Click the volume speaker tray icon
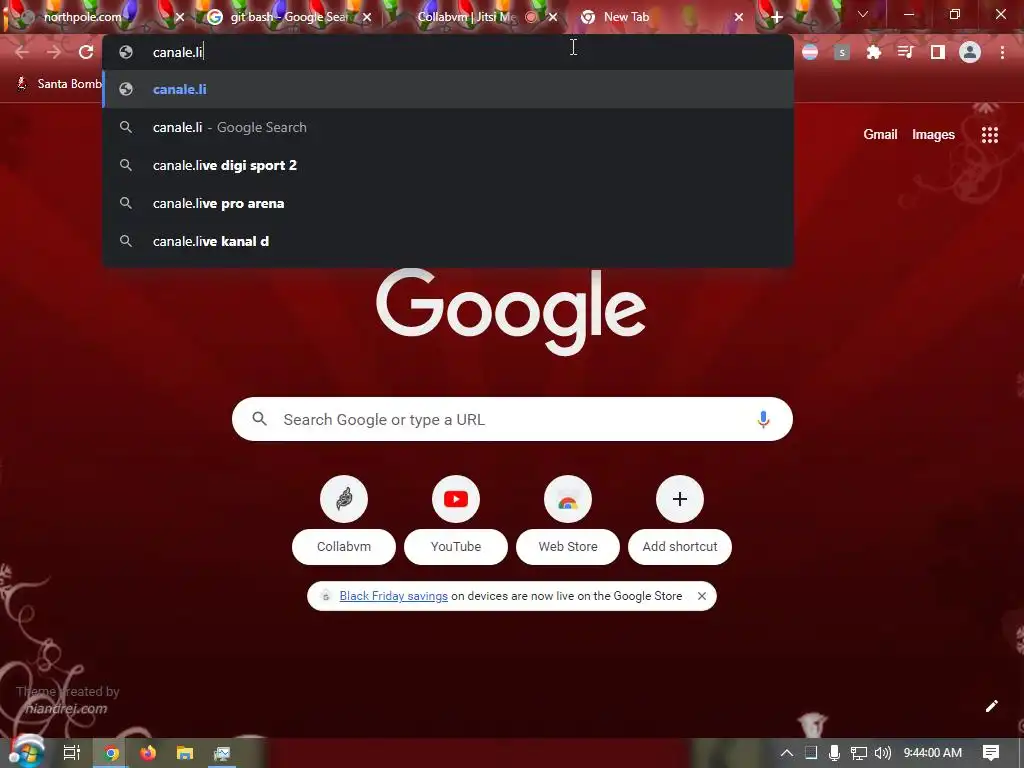1024x768 pixels. (x=882, y=753)
